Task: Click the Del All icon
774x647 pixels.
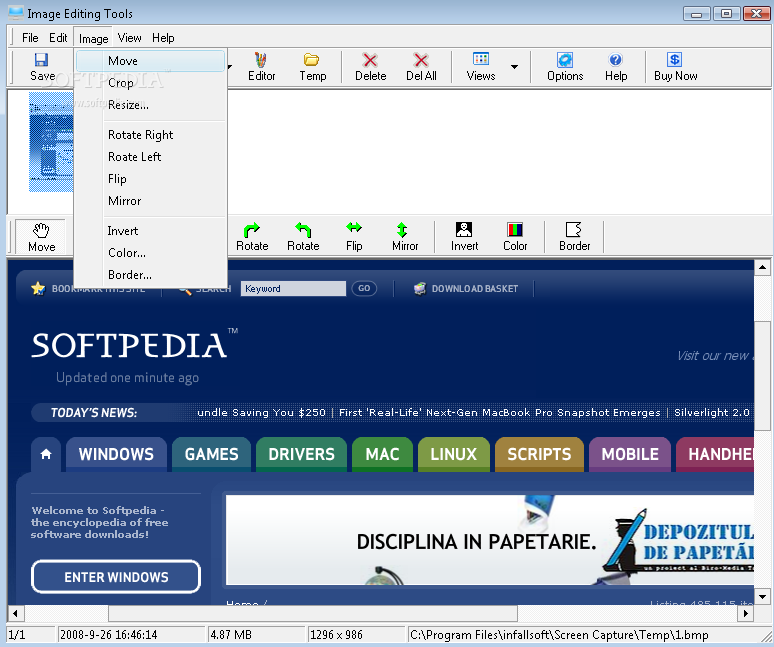Action: click(x=421, y=67)
